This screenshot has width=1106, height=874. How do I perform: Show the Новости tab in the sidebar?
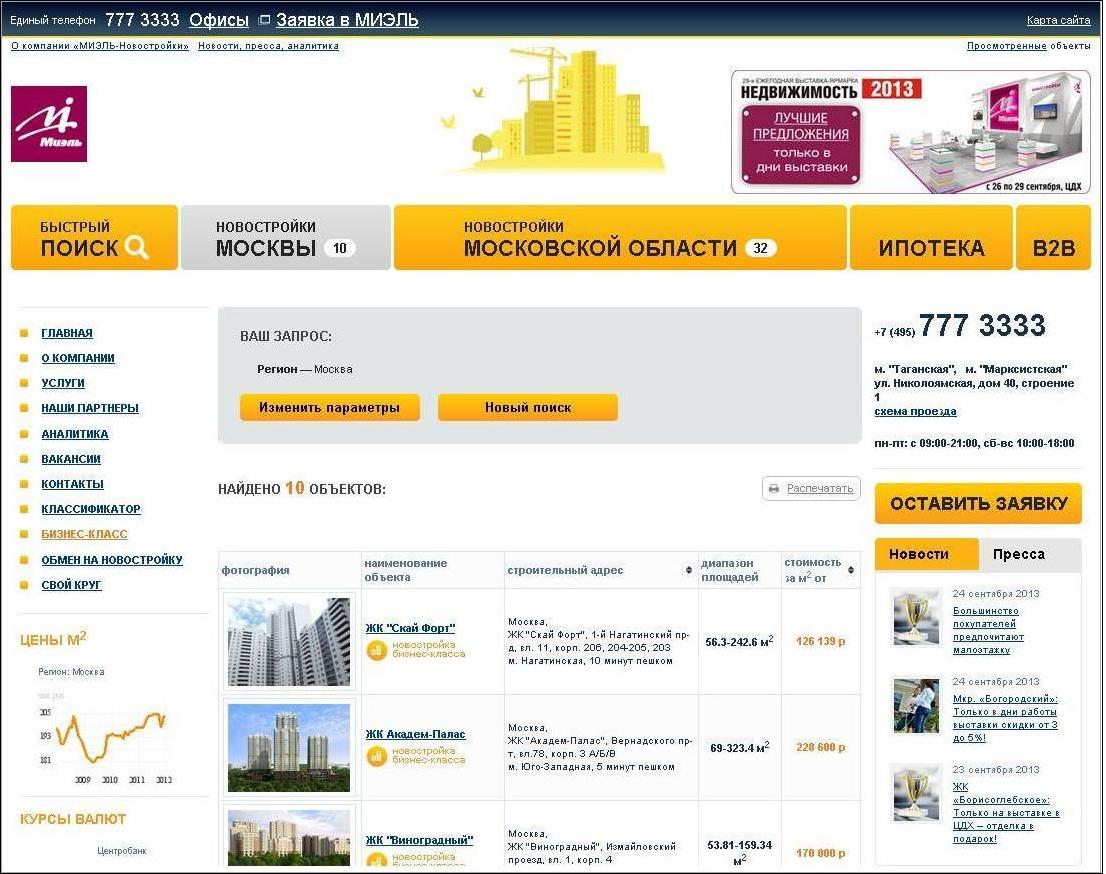point(926,554)
